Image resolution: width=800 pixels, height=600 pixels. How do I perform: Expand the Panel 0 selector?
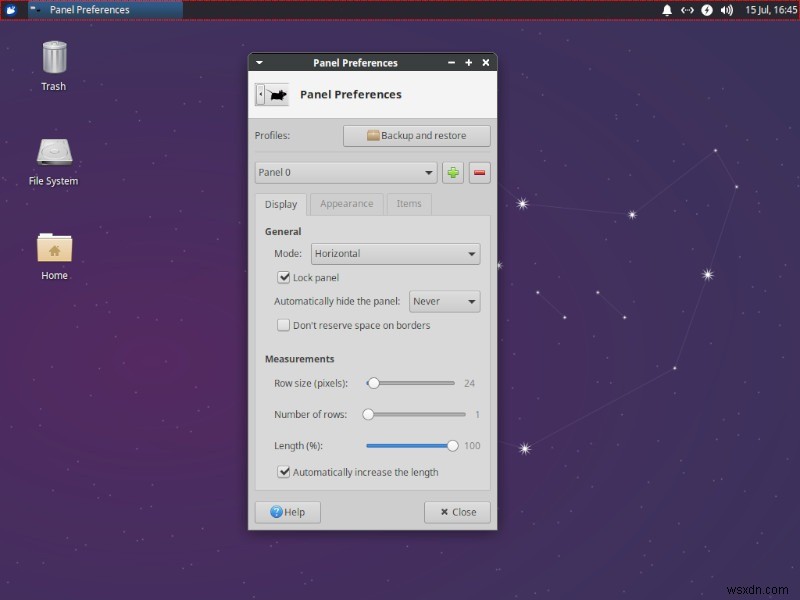pos(345,172)
